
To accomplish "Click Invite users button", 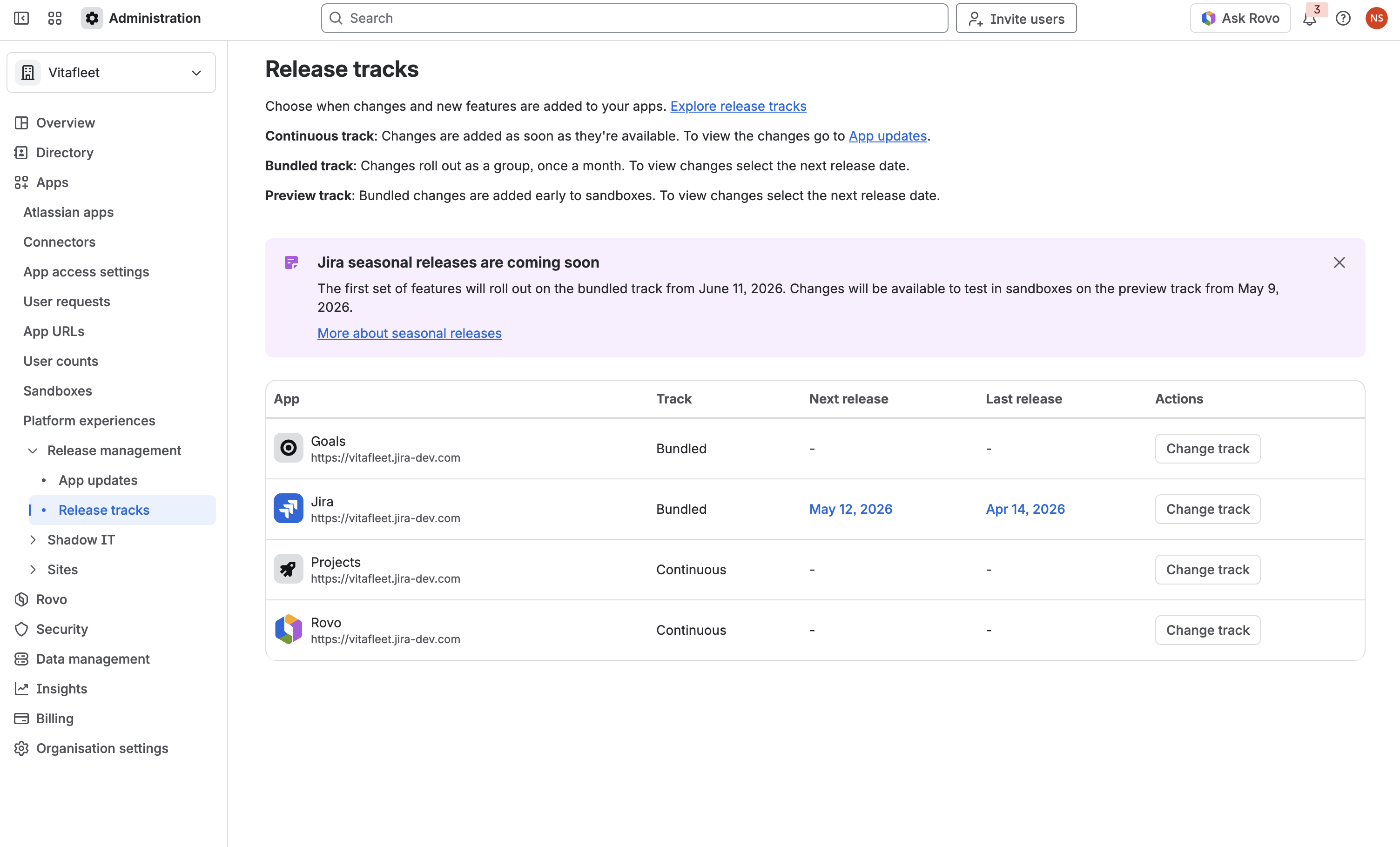I will coord(1016,18).
